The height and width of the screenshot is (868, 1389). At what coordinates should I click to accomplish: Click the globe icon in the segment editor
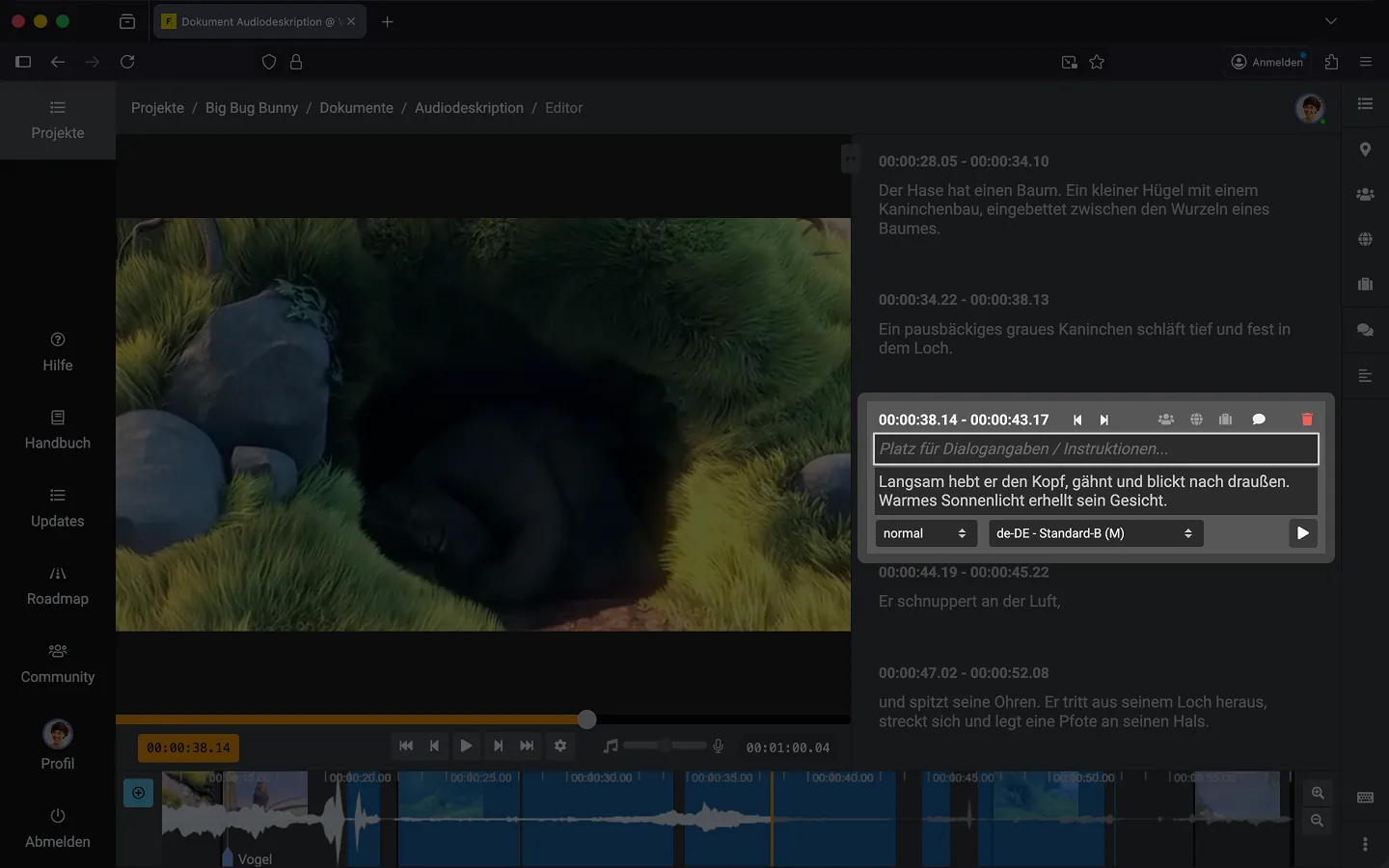pyautogui.click(x=1196, y=420)
